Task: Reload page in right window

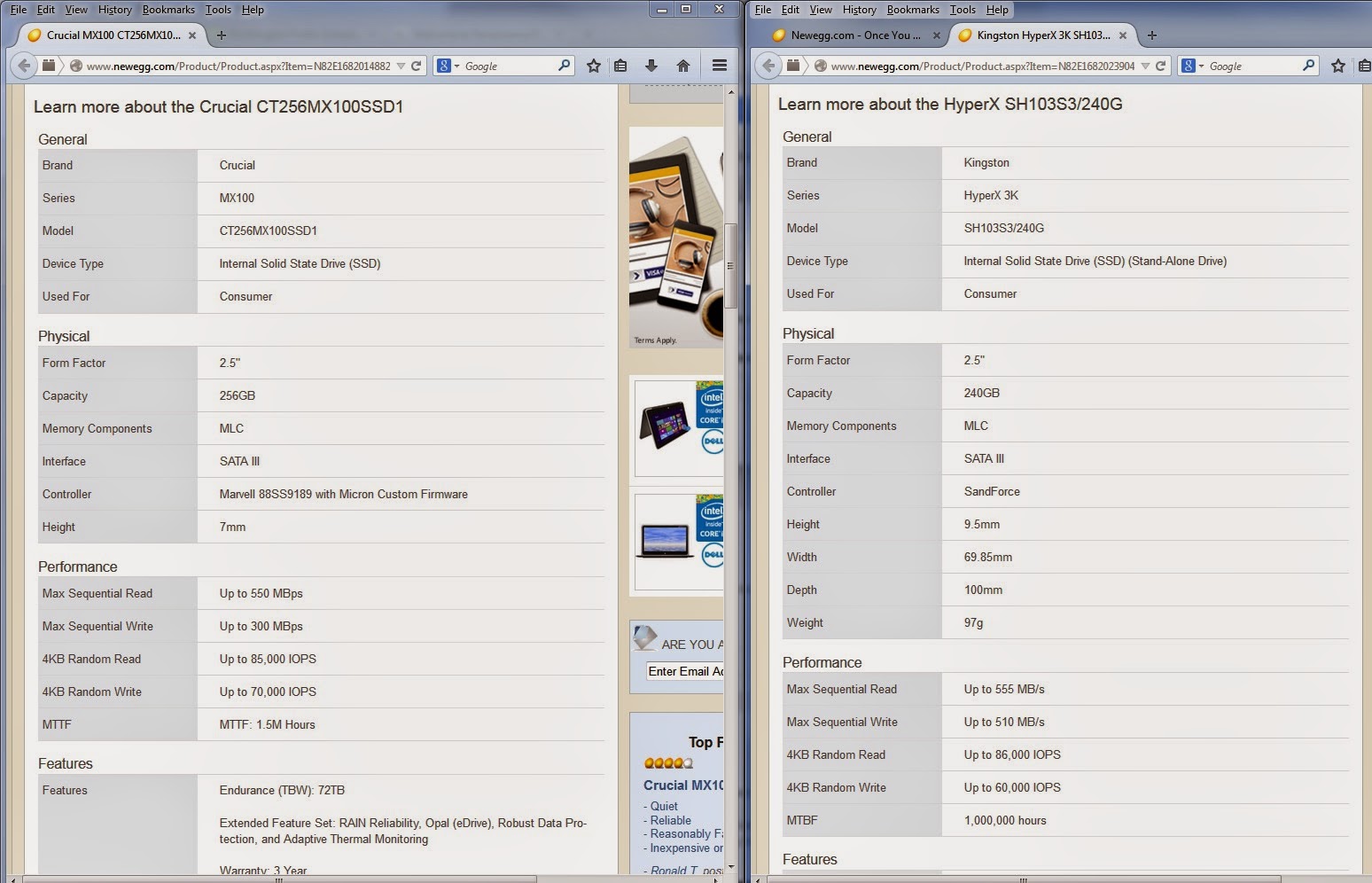Action: 1160,66
